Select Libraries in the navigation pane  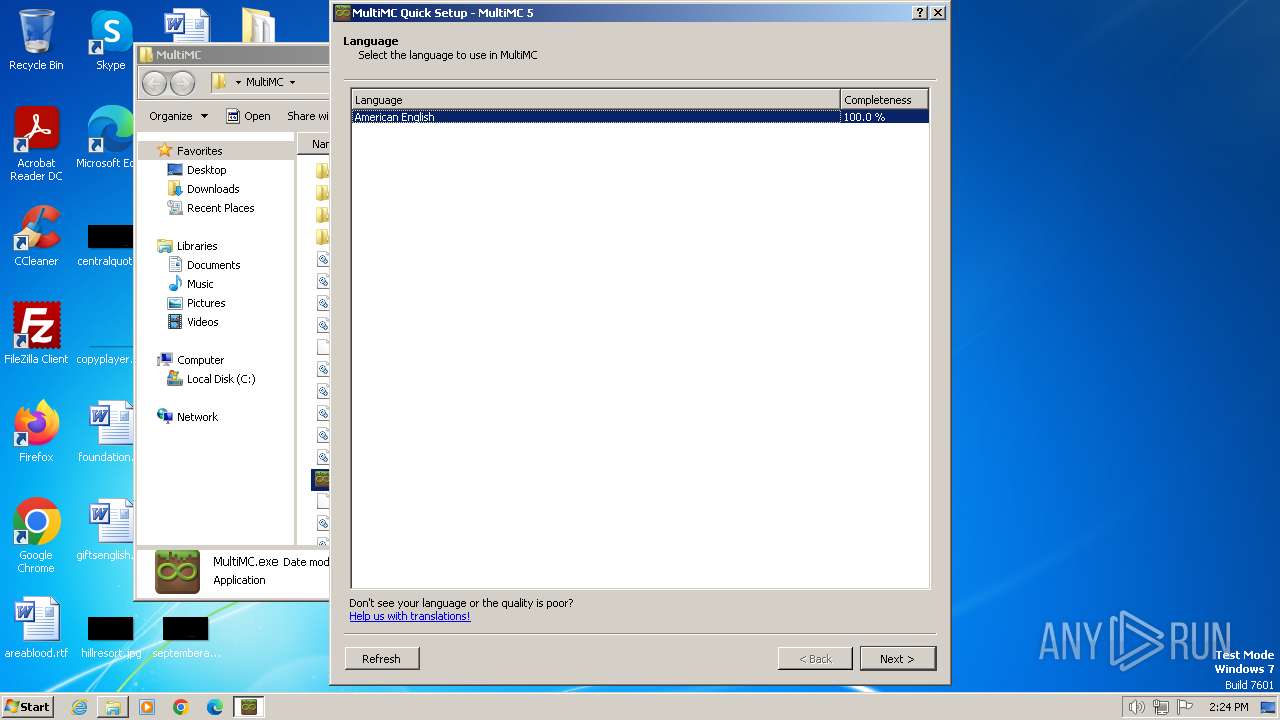(x=197, y=246)
